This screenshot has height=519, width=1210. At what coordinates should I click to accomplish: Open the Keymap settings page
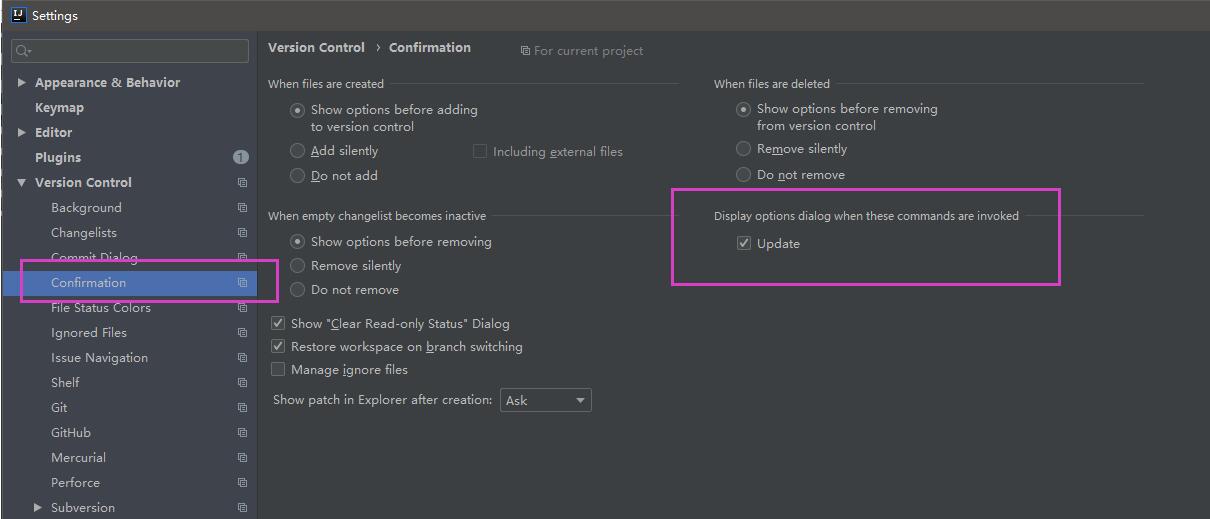[59, 108]
